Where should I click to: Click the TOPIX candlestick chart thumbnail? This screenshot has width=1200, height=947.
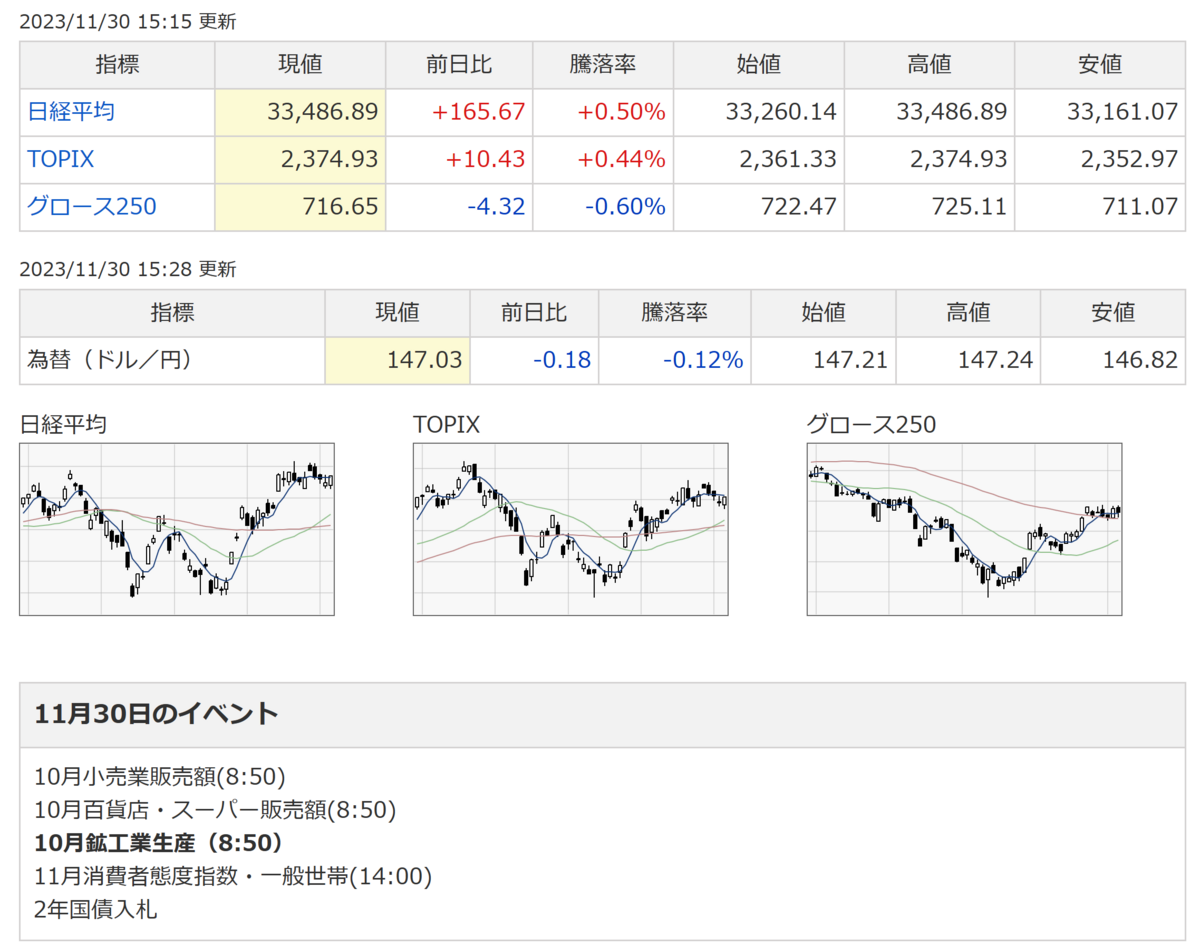click(570, 529)
